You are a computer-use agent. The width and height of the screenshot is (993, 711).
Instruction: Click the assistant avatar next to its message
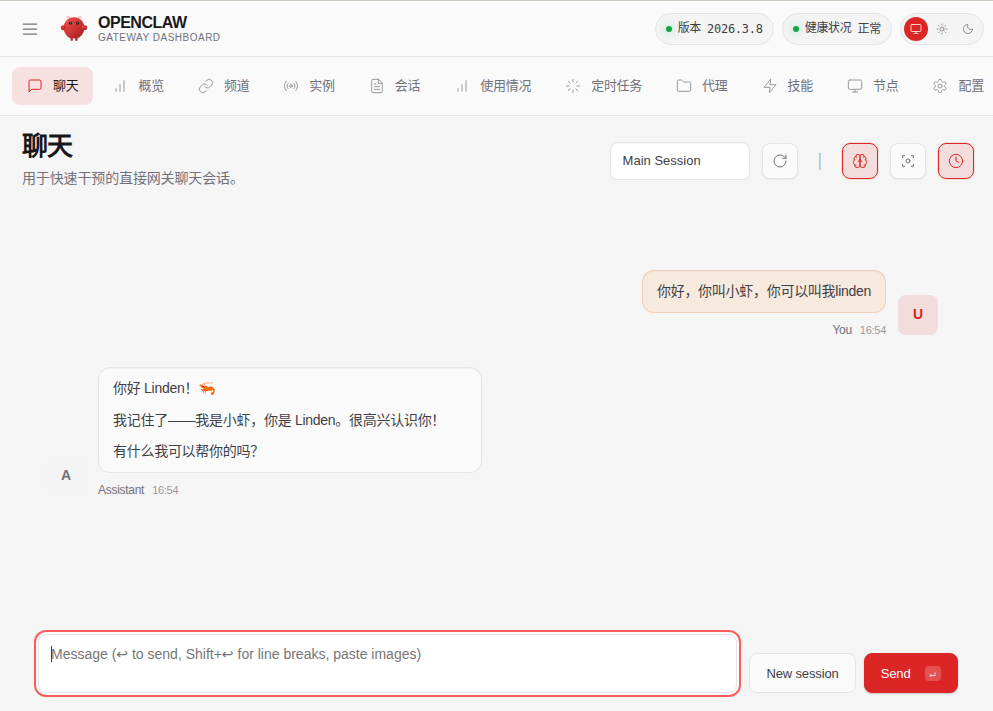(65, 477)
